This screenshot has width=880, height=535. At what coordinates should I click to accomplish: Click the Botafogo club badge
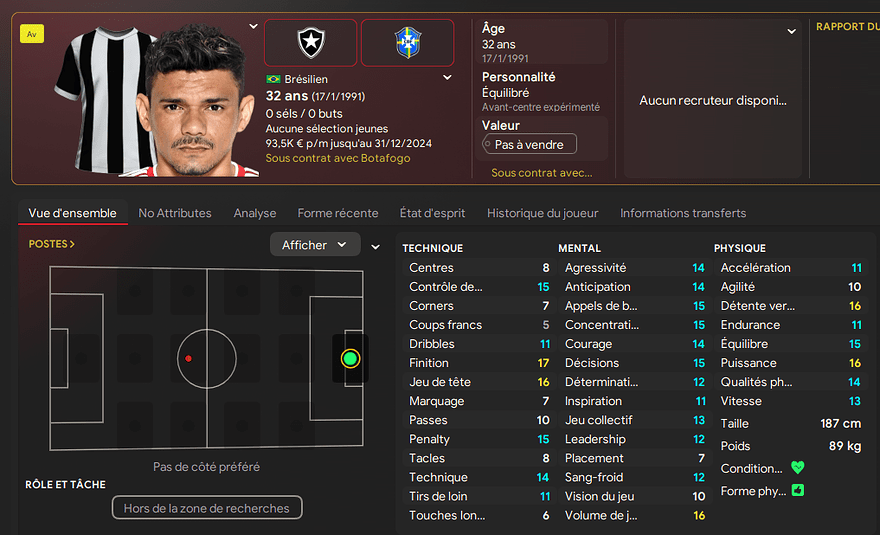[x=310, y=42]
